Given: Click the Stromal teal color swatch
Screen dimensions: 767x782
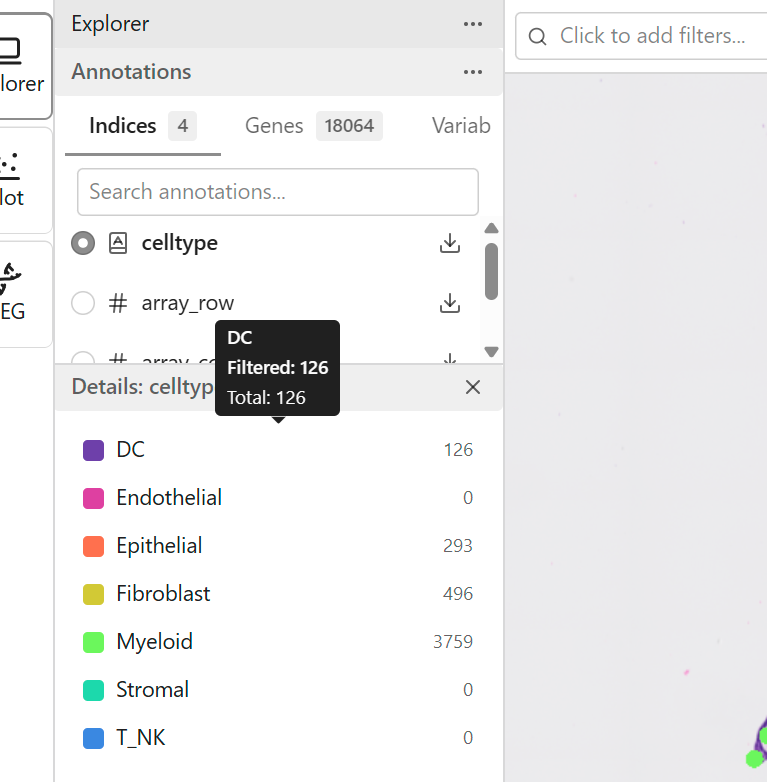Looking at the screenshot, I should coord(93,690).
